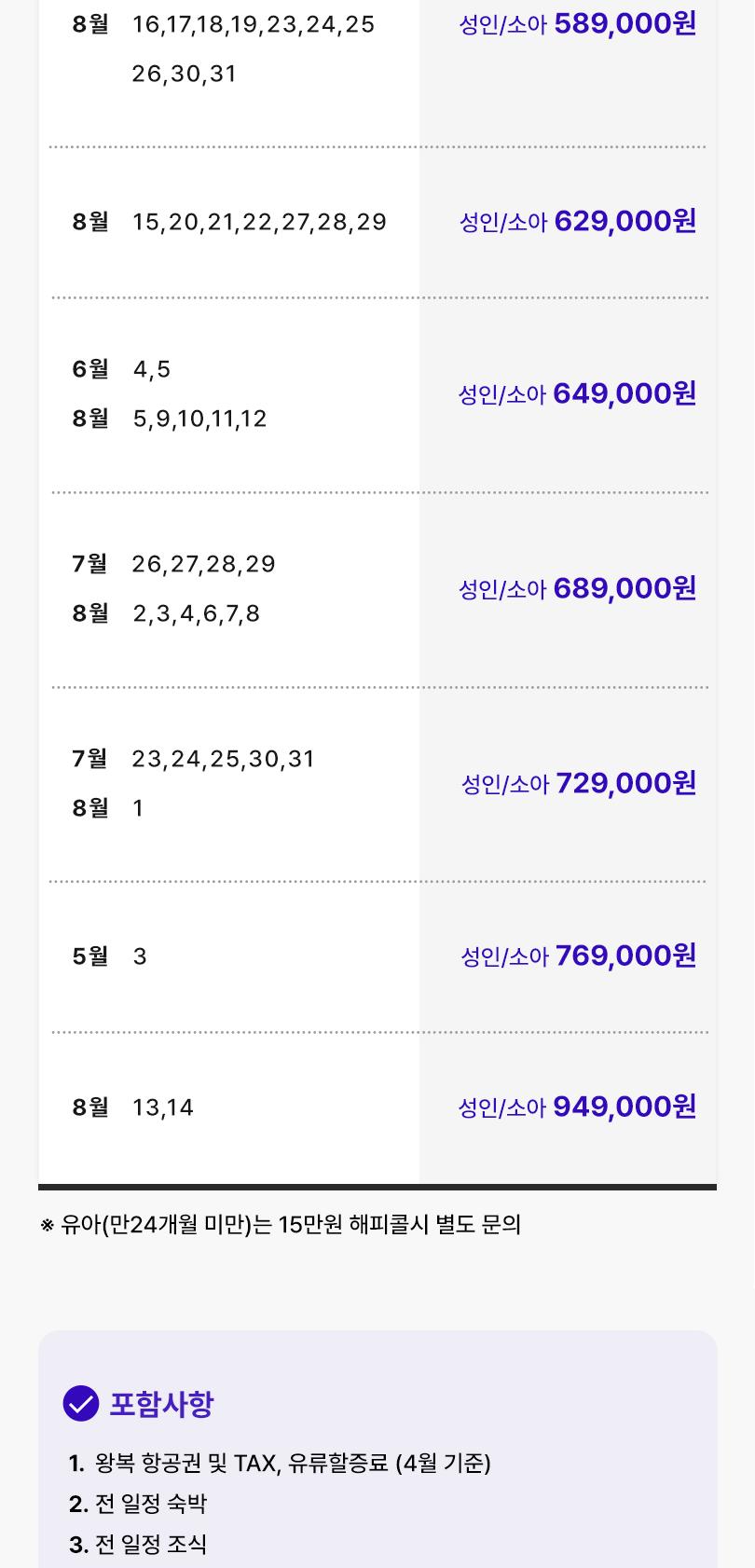
Task: Click the 8월 13,14 departure dates
Action: (133, 1108)
